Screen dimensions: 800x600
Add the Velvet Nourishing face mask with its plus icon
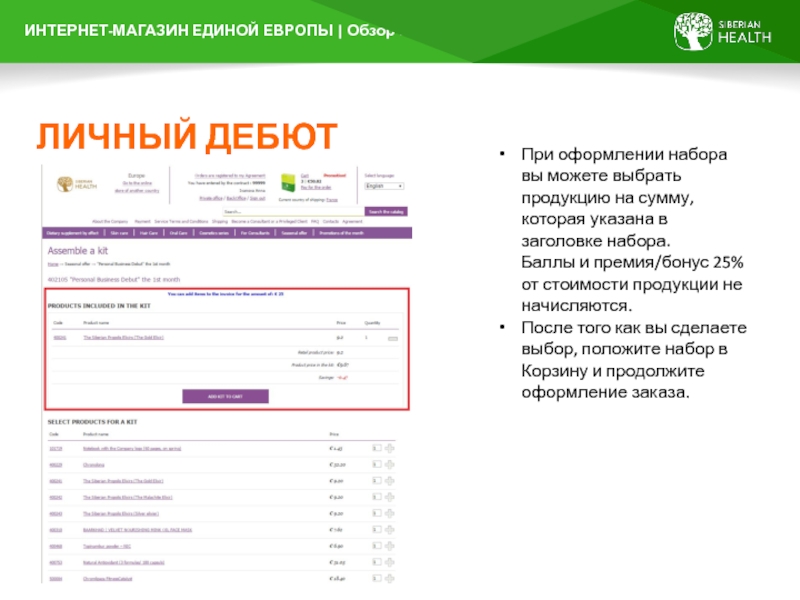(390, 530)
